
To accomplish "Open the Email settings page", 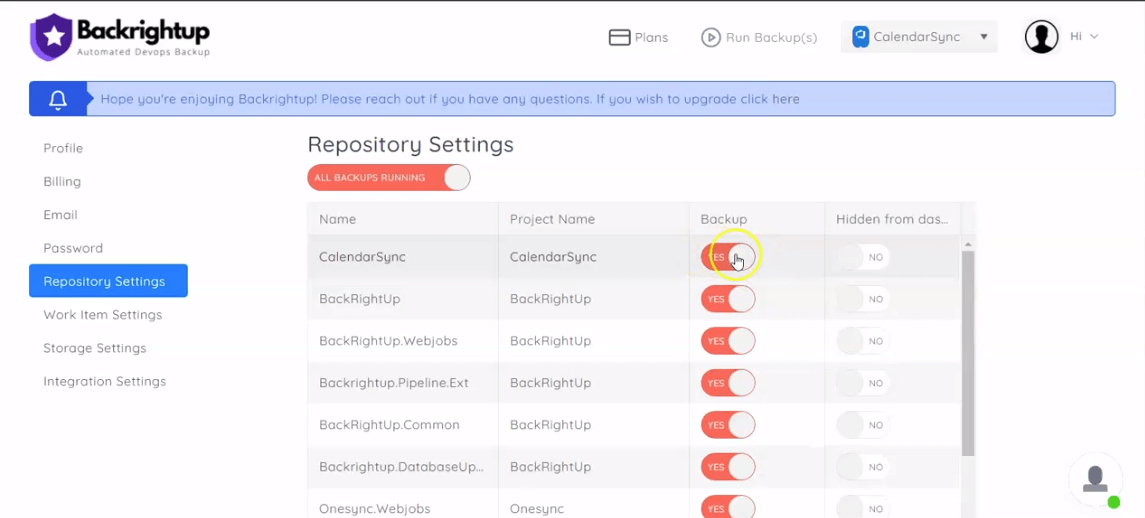I will tap(61, 215).
